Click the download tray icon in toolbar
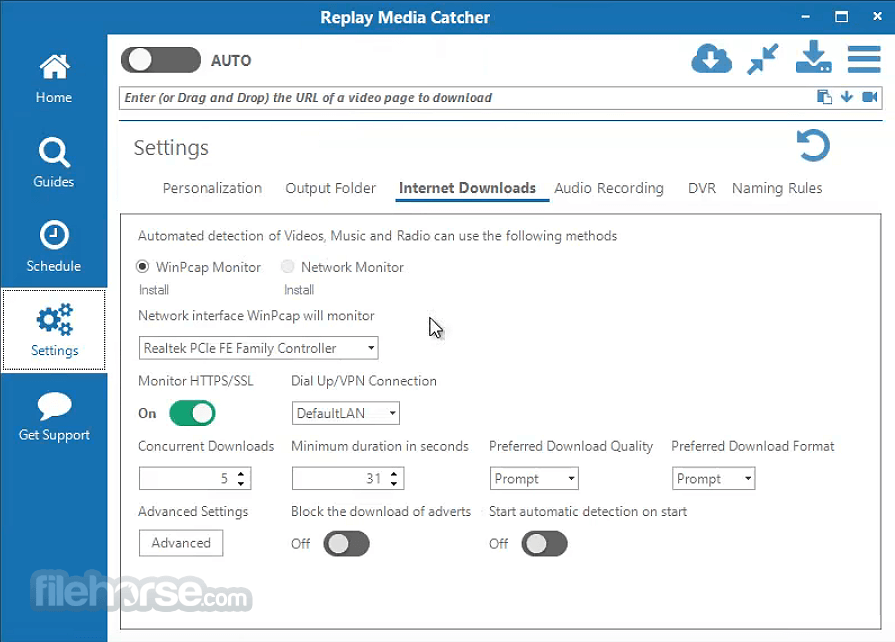Screen dimensions: 895x642 coord(813,57)
